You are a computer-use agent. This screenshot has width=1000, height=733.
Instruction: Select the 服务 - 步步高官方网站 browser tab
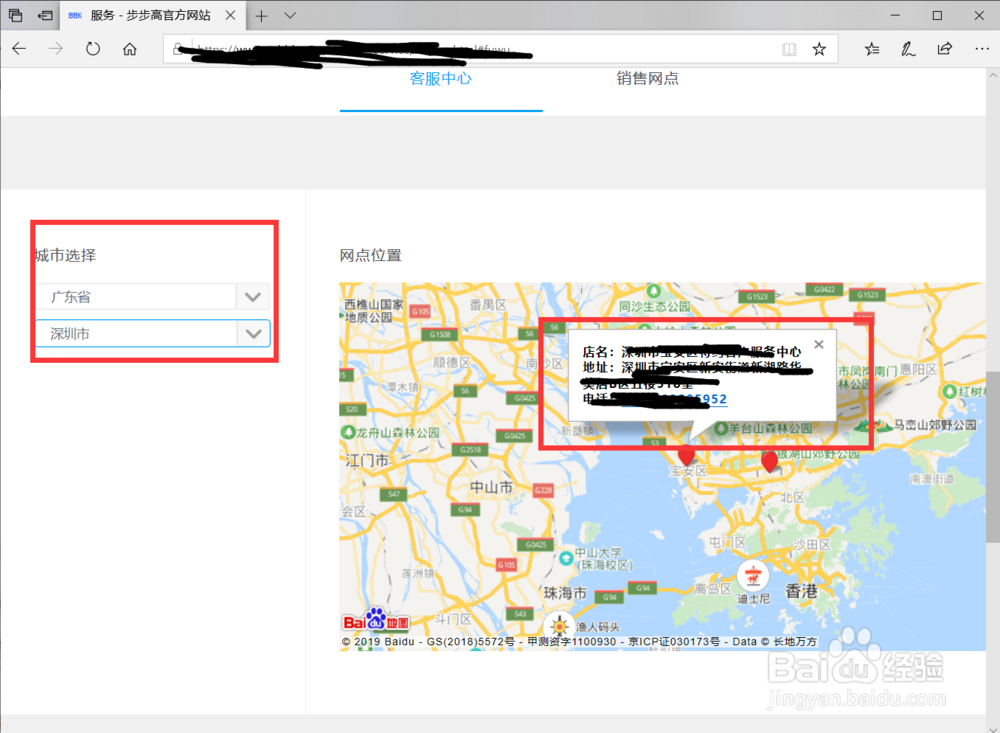[x=152, y=15]
